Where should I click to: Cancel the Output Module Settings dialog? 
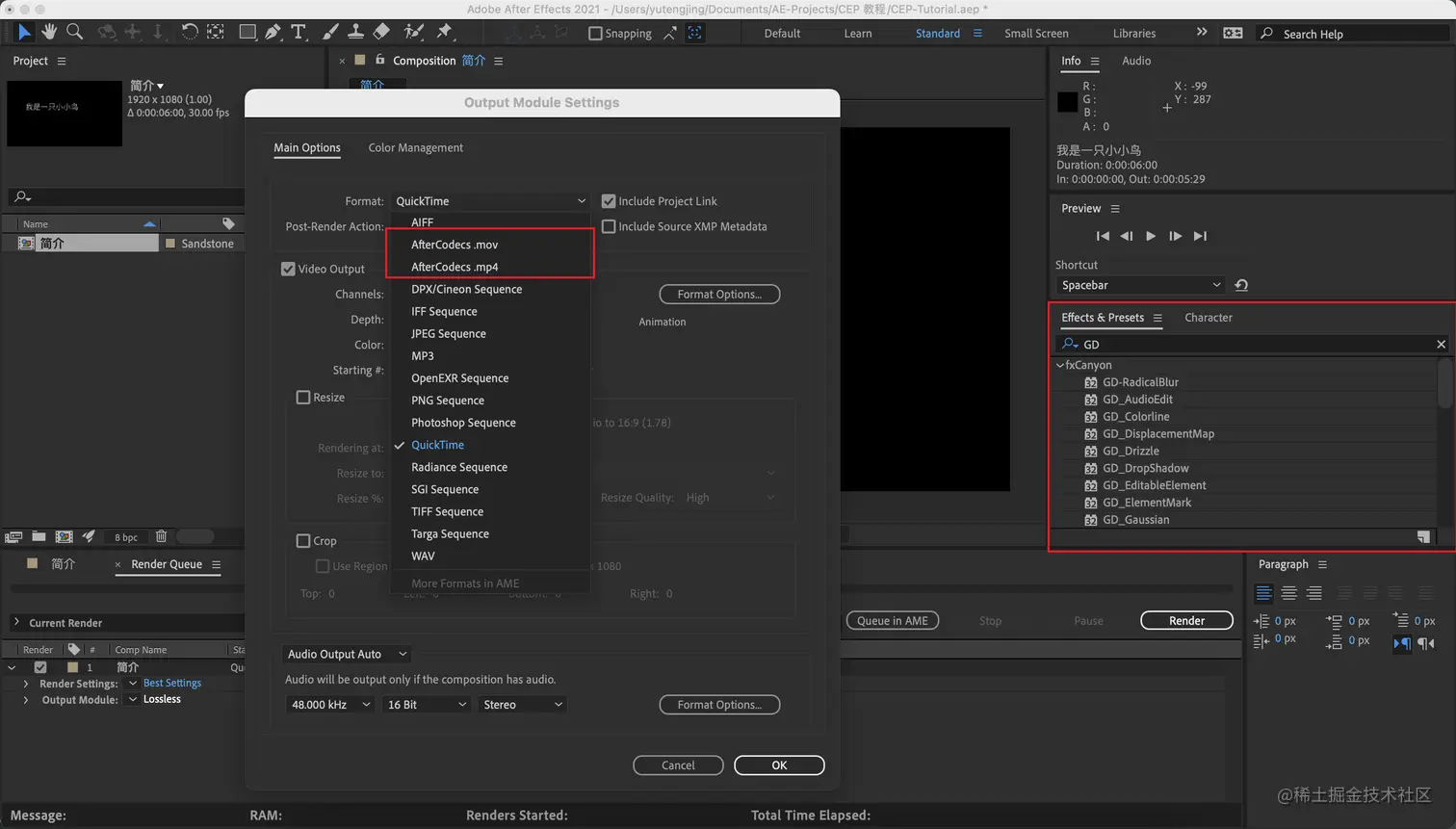pos(678,765)
